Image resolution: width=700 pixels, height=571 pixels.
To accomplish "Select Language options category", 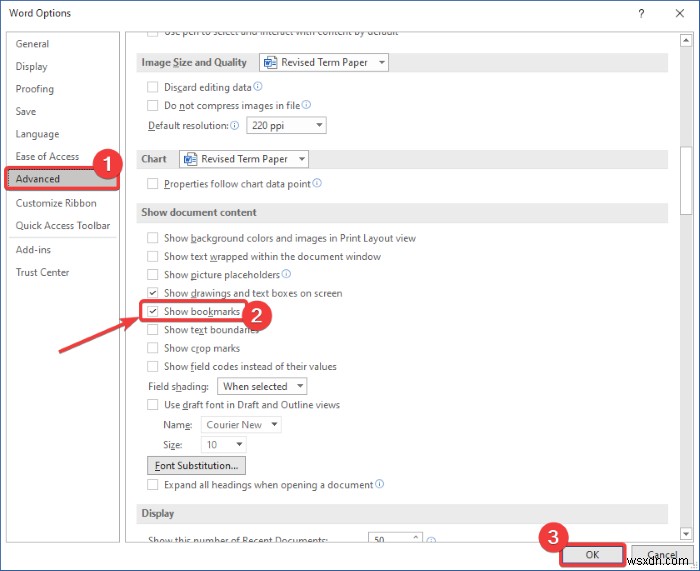I will point(37,134).
